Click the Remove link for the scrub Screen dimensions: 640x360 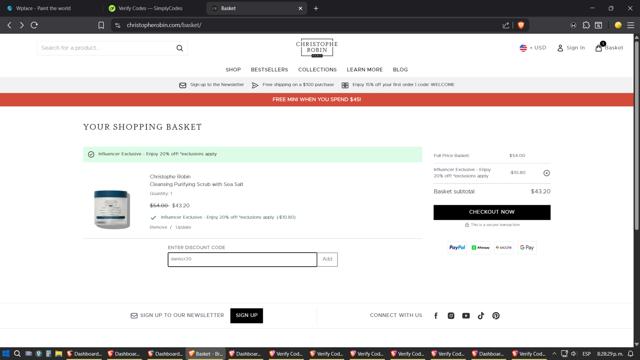coord(158,227)
